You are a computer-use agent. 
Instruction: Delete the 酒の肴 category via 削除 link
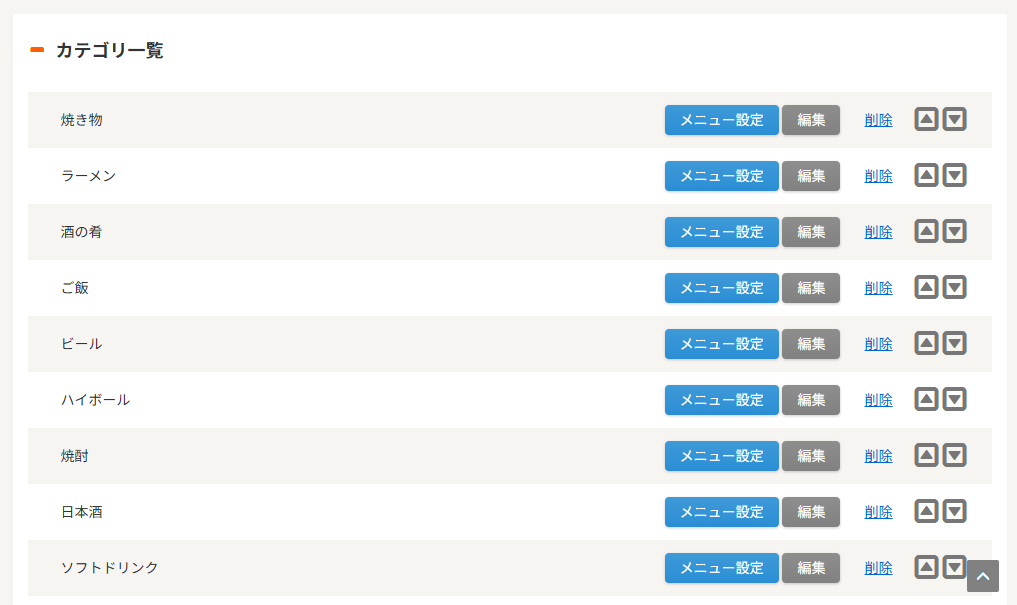[878, 232]
